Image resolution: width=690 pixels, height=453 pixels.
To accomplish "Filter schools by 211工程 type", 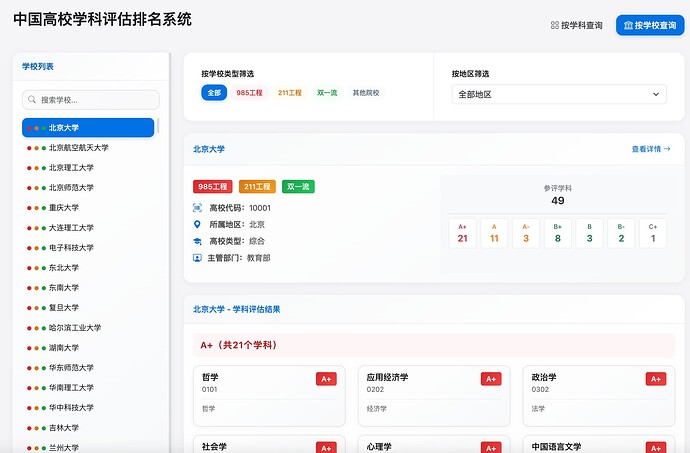I will pyautogui.click(x=290, y=93).
